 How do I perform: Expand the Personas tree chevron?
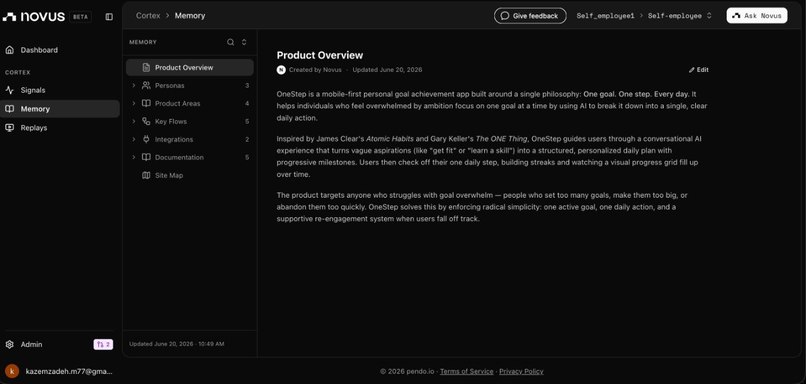pyautogui.click(x=134, y=85)
